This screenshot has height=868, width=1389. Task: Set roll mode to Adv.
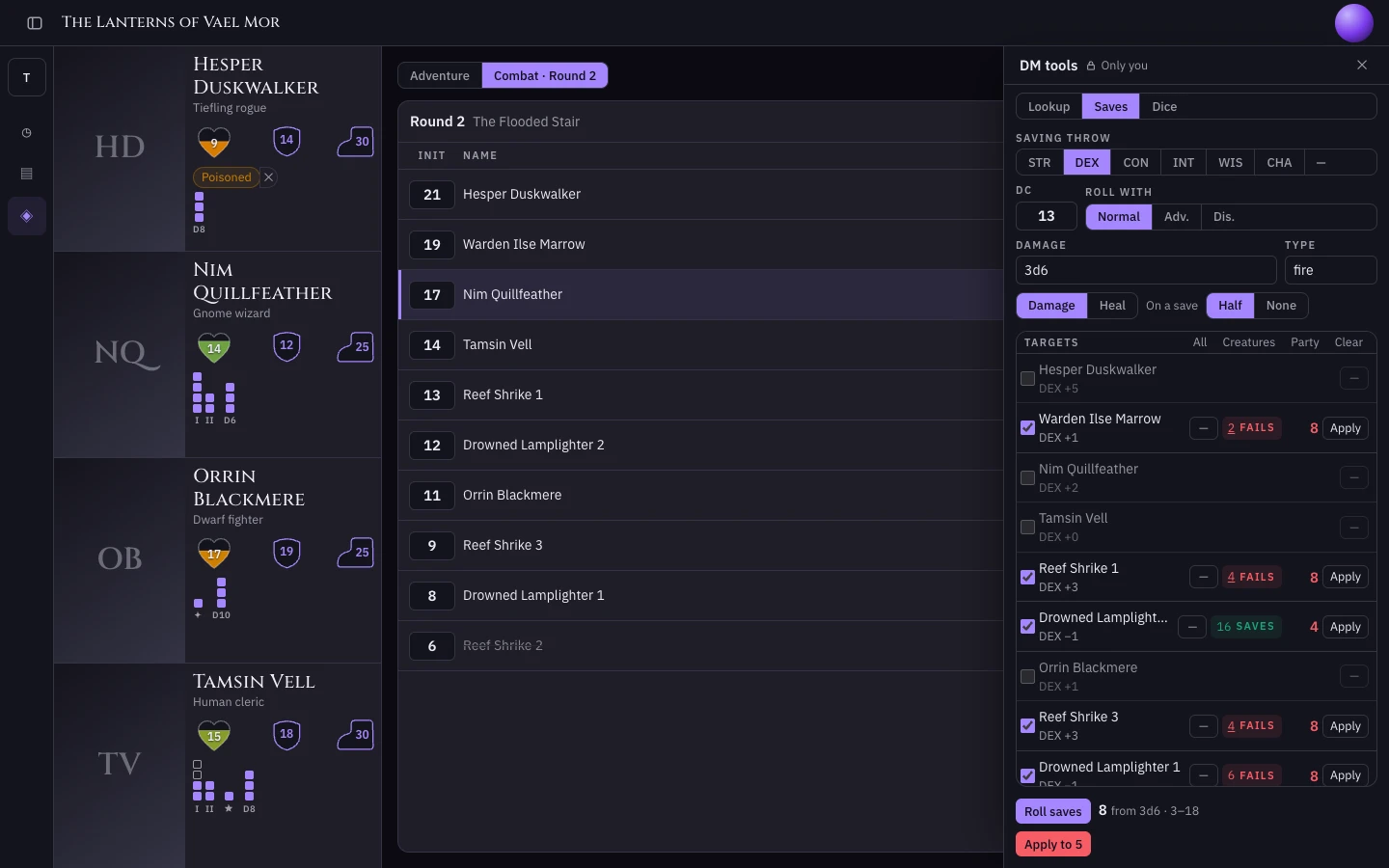pyautogui.click(x=1177, y=217)
